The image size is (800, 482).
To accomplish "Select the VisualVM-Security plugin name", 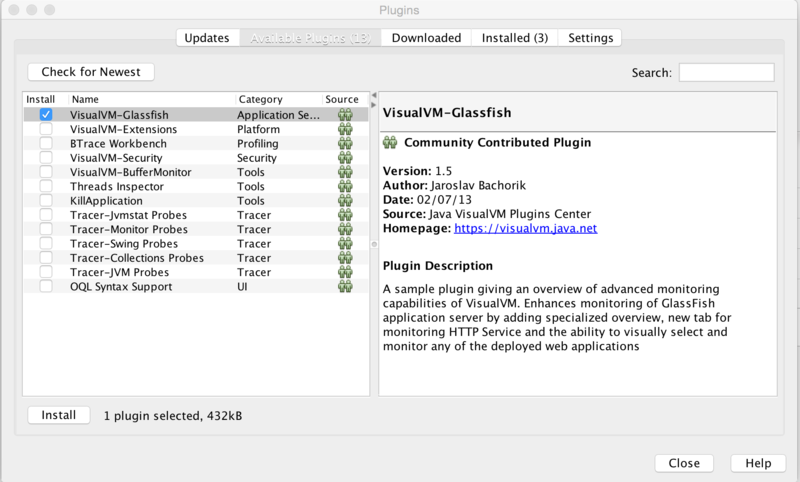I will pyautogui.click(x=116, y=158).
